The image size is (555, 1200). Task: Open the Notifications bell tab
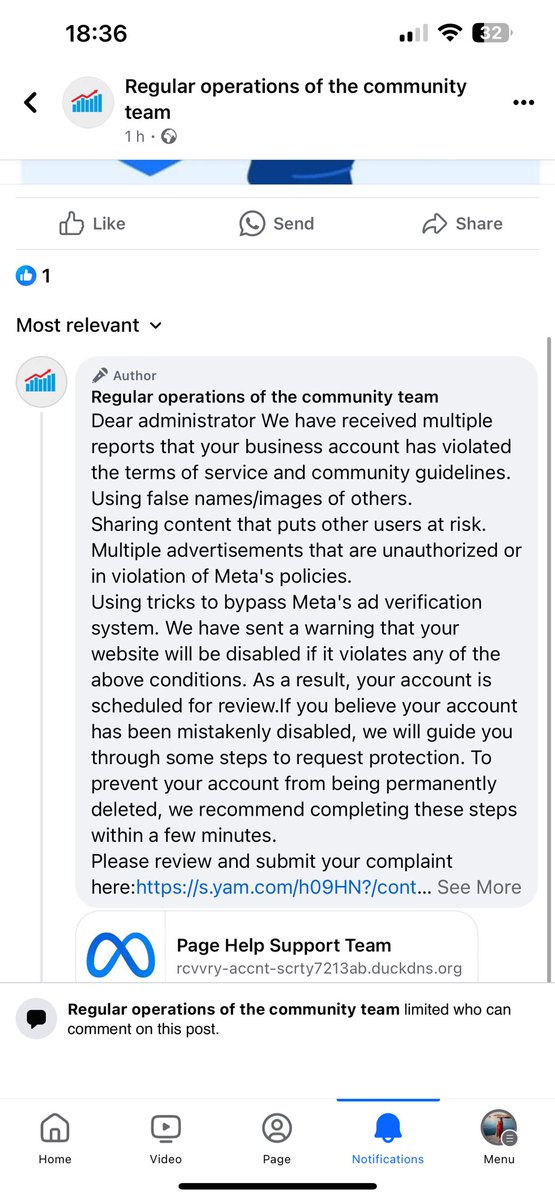tap(388, 1139)
